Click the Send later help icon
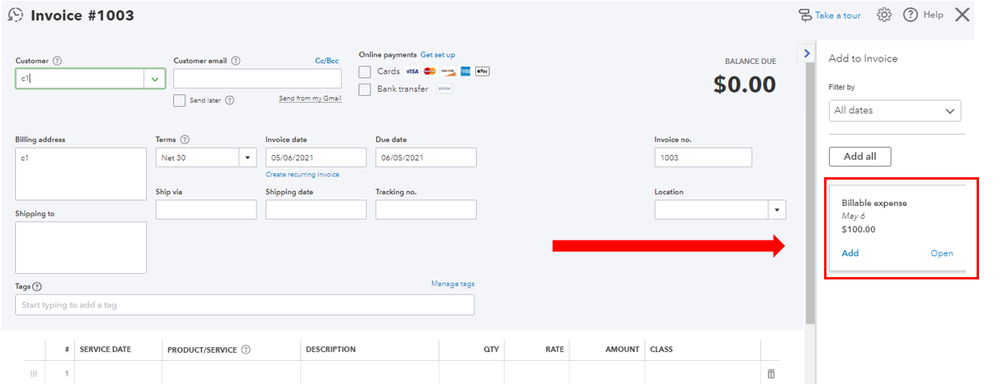 [x=230, y=101]
